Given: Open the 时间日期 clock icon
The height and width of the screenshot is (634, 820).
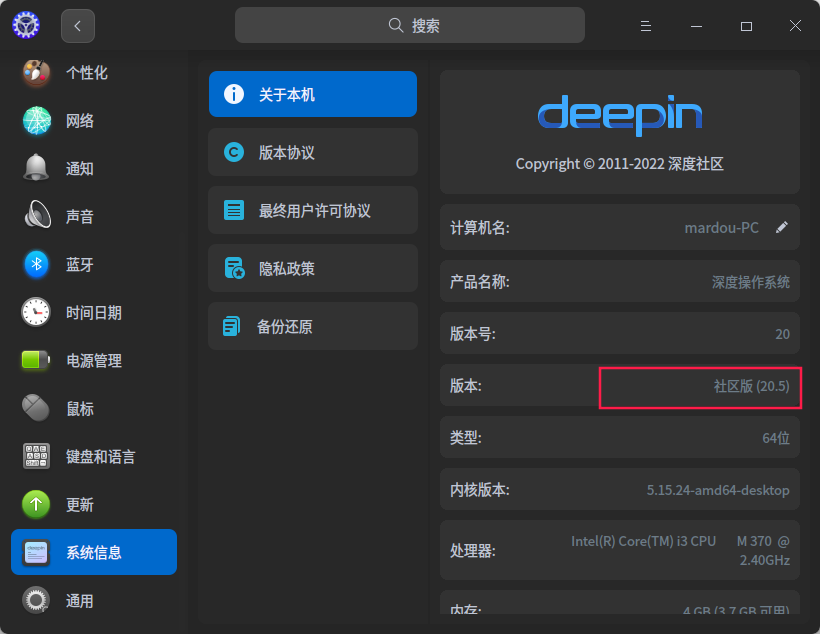Looking at the screenshot, I should (36, 312).
